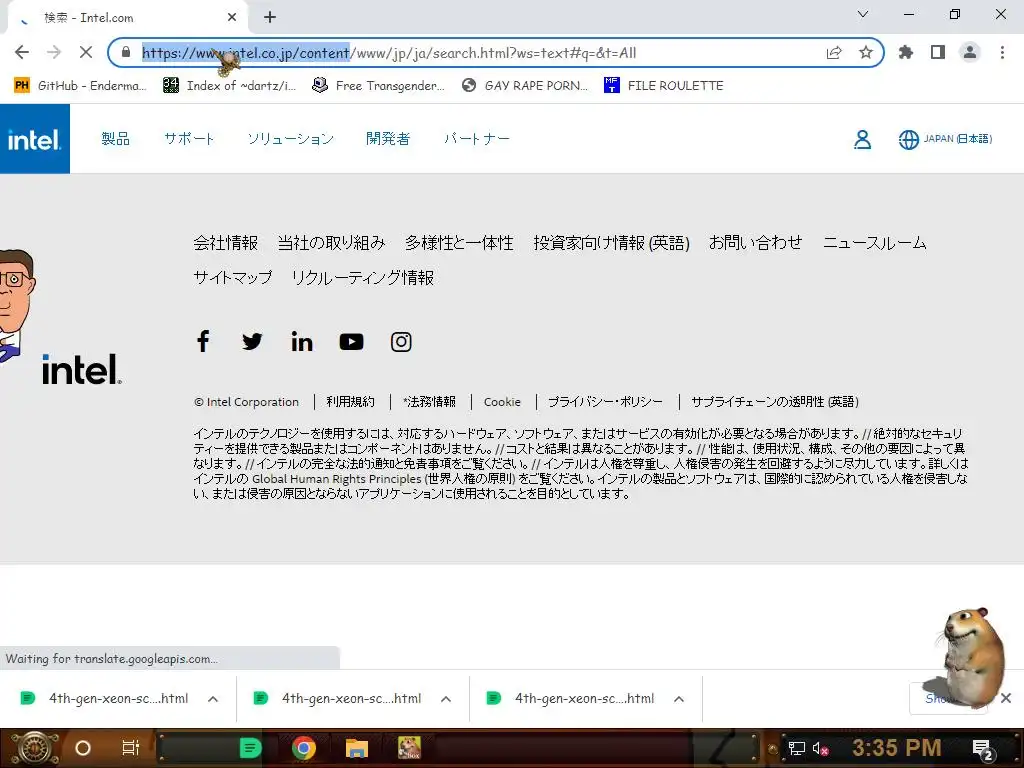Open the Cortana circle in taskbar
This screenshot has height=768, width=1024.
[83, 748]
